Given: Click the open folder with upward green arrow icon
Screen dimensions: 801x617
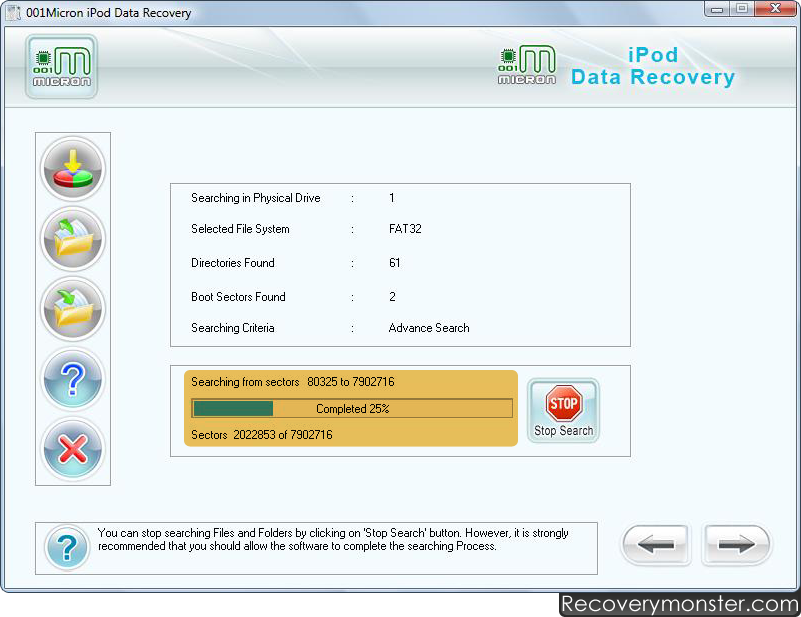Looking at the screenshot, I should [73, 239].
